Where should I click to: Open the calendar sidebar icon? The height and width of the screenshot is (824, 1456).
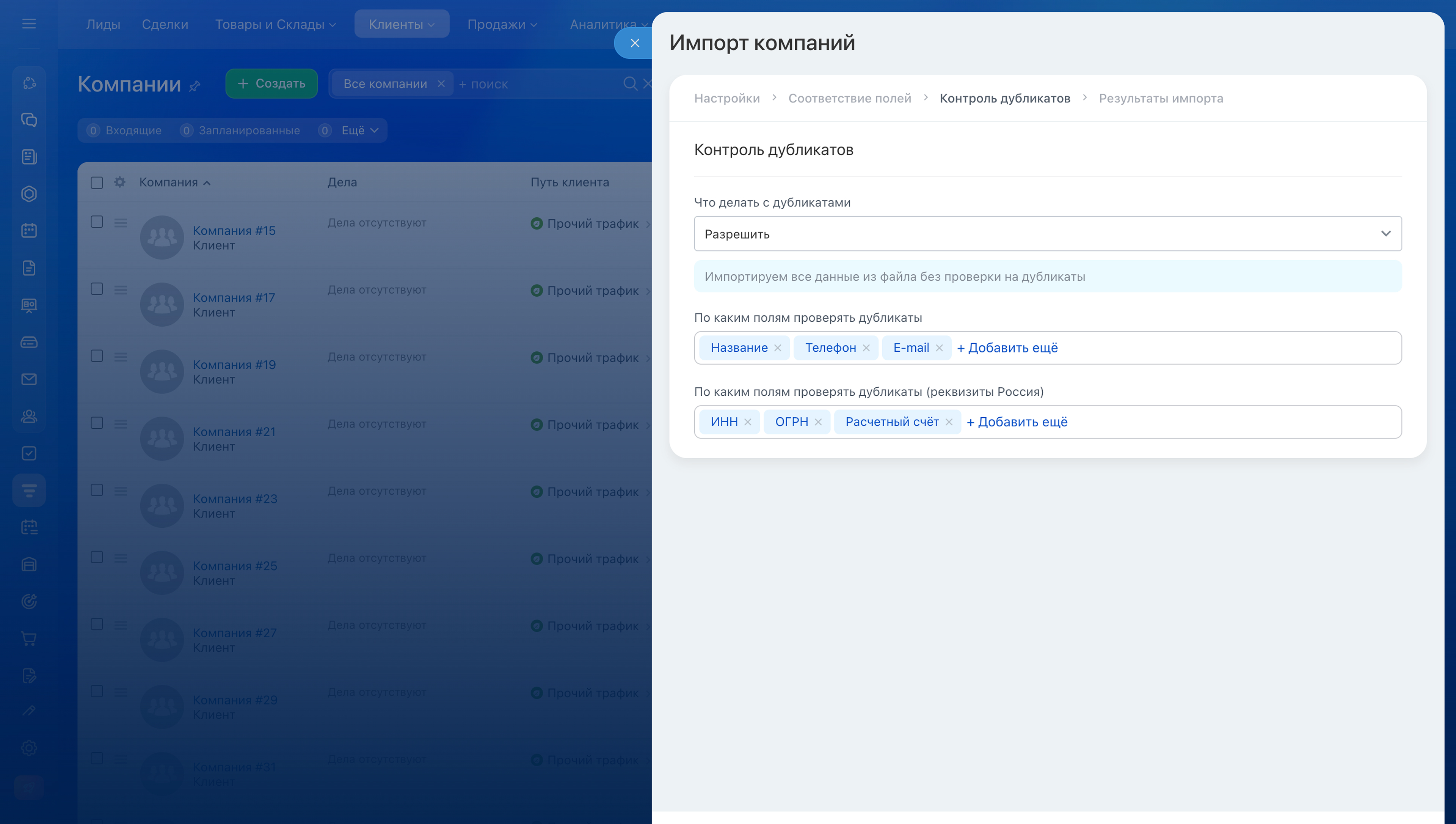(29, 230)
